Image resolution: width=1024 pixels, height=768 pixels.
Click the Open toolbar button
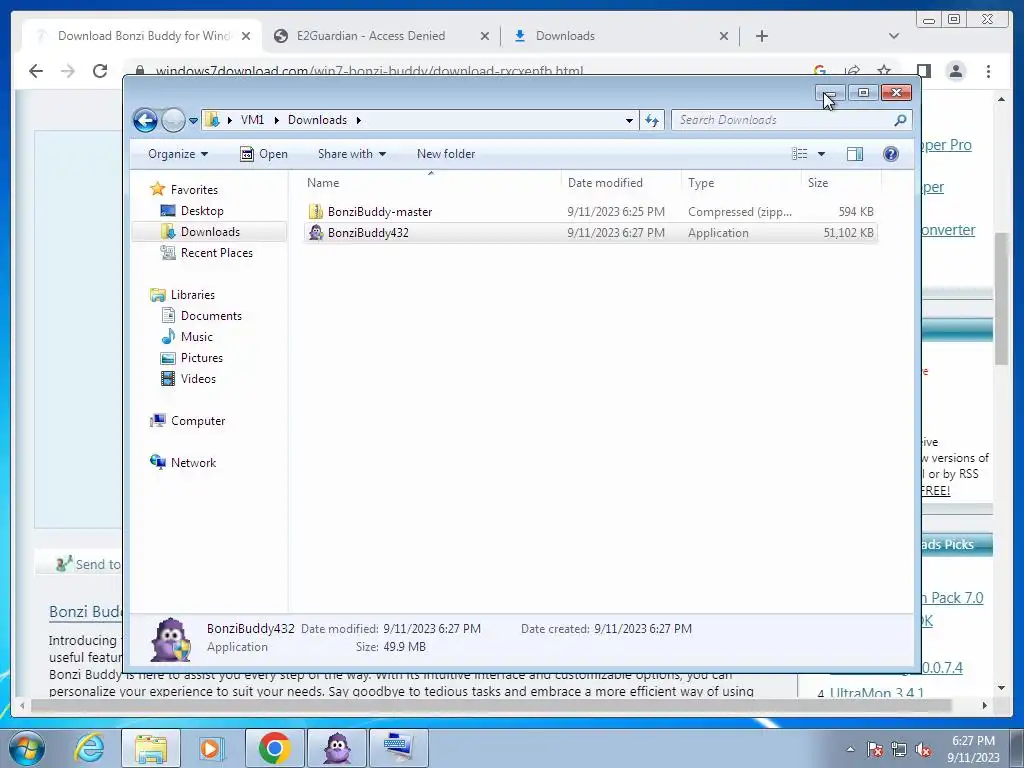pyautogui.click(x=264, y=154)
